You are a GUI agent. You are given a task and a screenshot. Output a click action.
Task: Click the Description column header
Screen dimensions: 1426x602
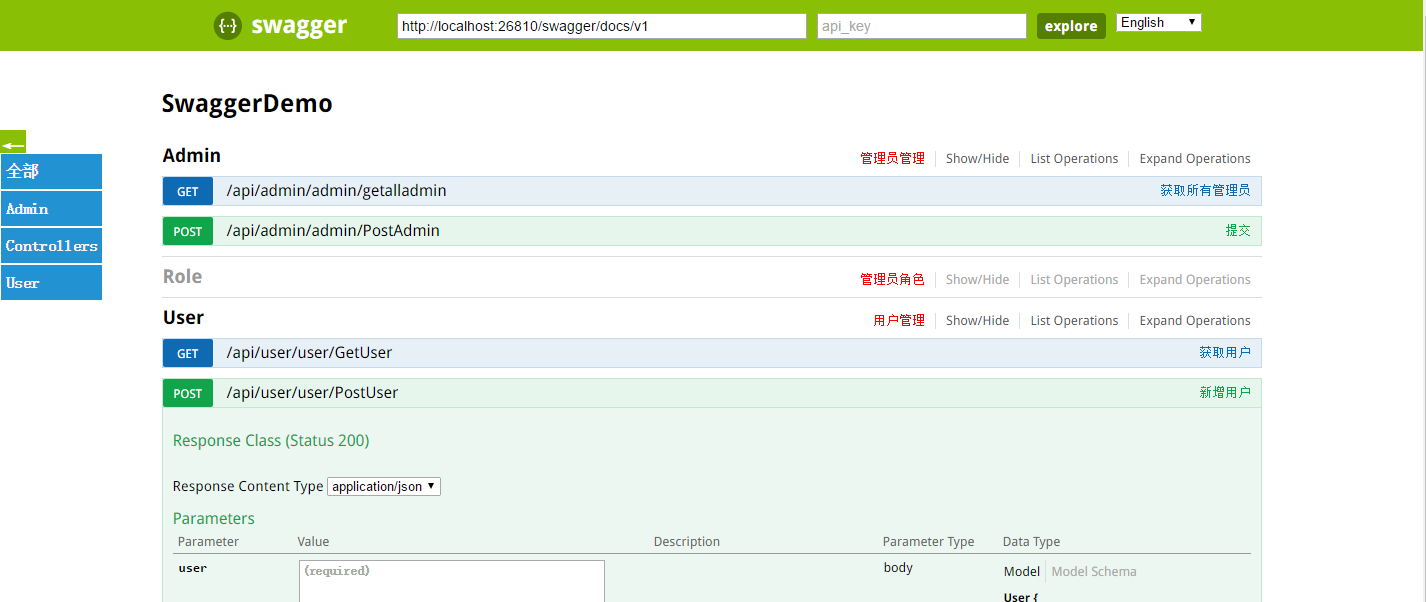pyautogui.click(x=687, y=542)
